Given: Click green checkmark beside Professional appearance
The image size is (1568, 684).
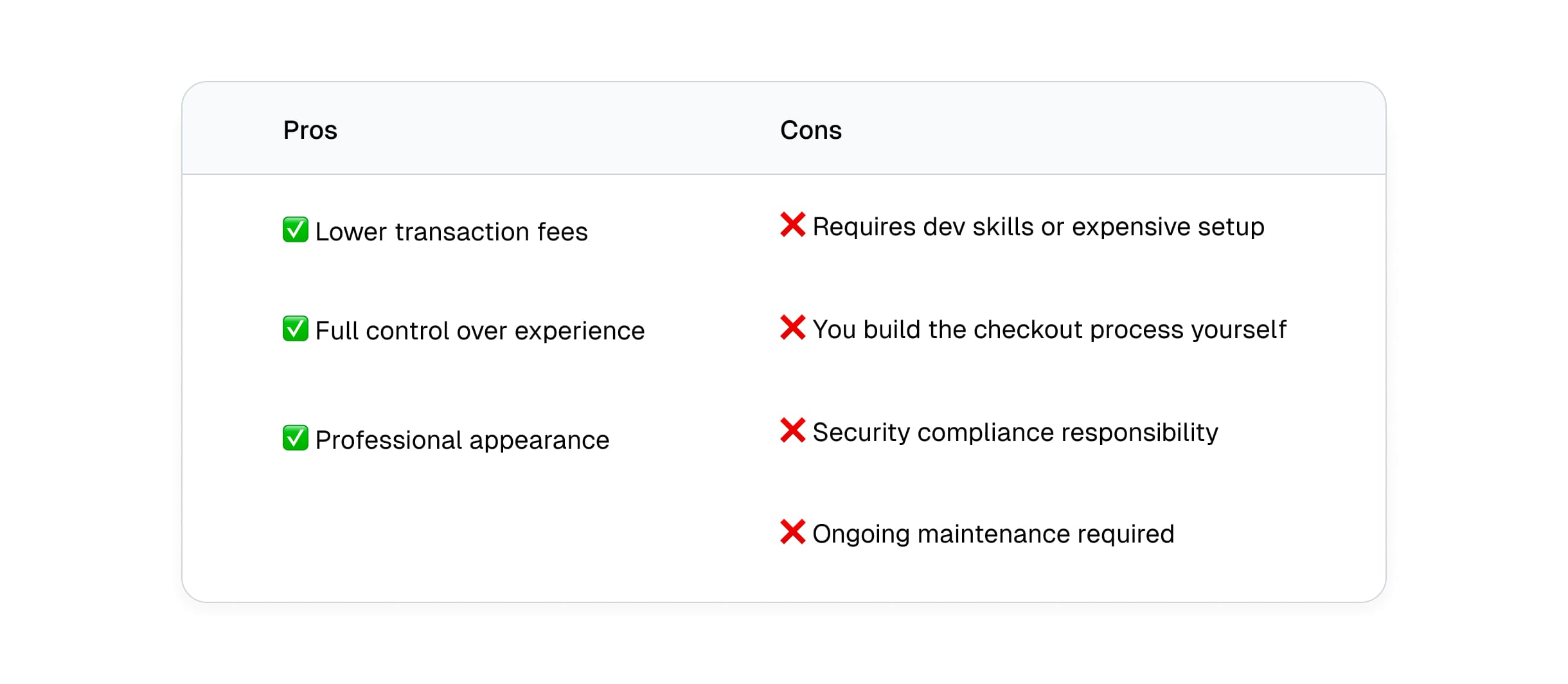Looking at the screenshot, I should [296, 438].
